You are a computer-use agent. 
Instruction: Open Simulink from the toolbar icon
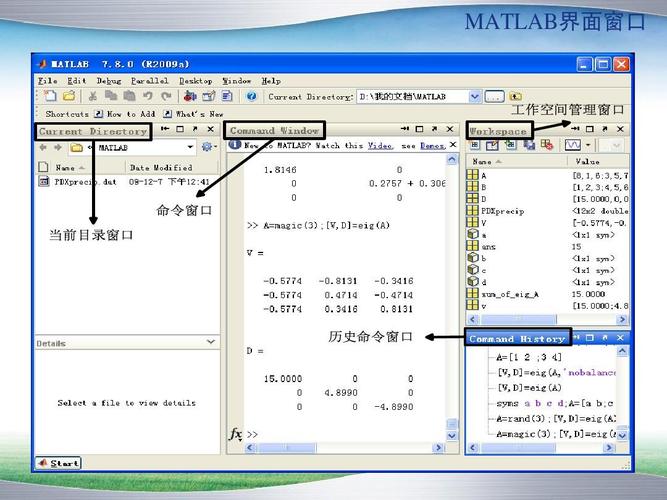pyautogui.click(x=190, y=97)
